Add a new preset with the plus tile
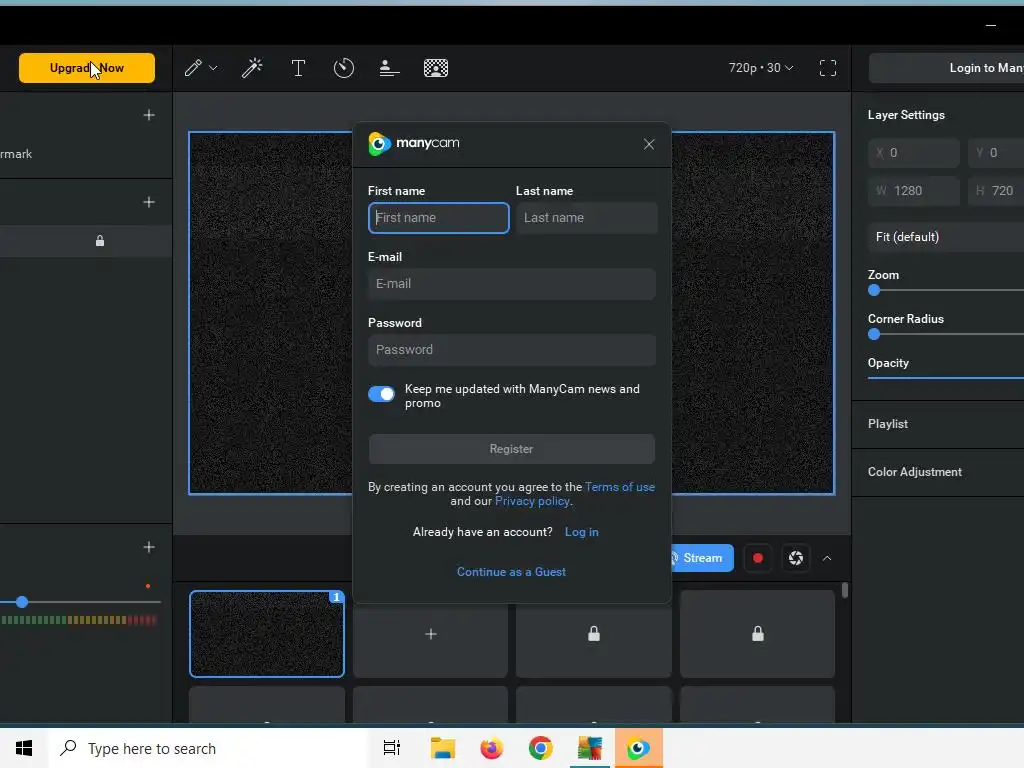This screenshot has height=768, width=1024. pos(430,634)
